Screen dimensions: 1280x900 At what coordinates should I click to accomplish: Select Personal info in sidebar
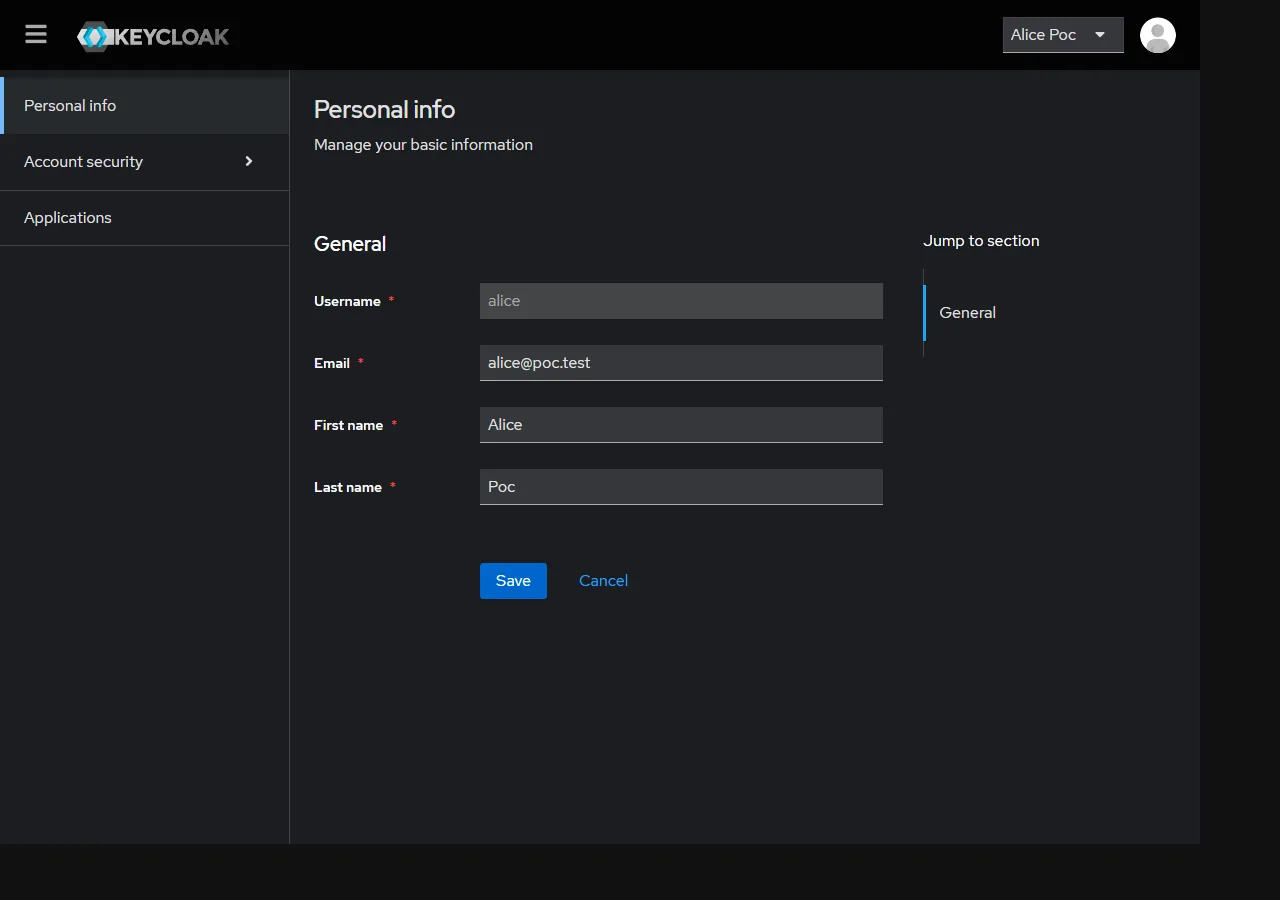145,106
